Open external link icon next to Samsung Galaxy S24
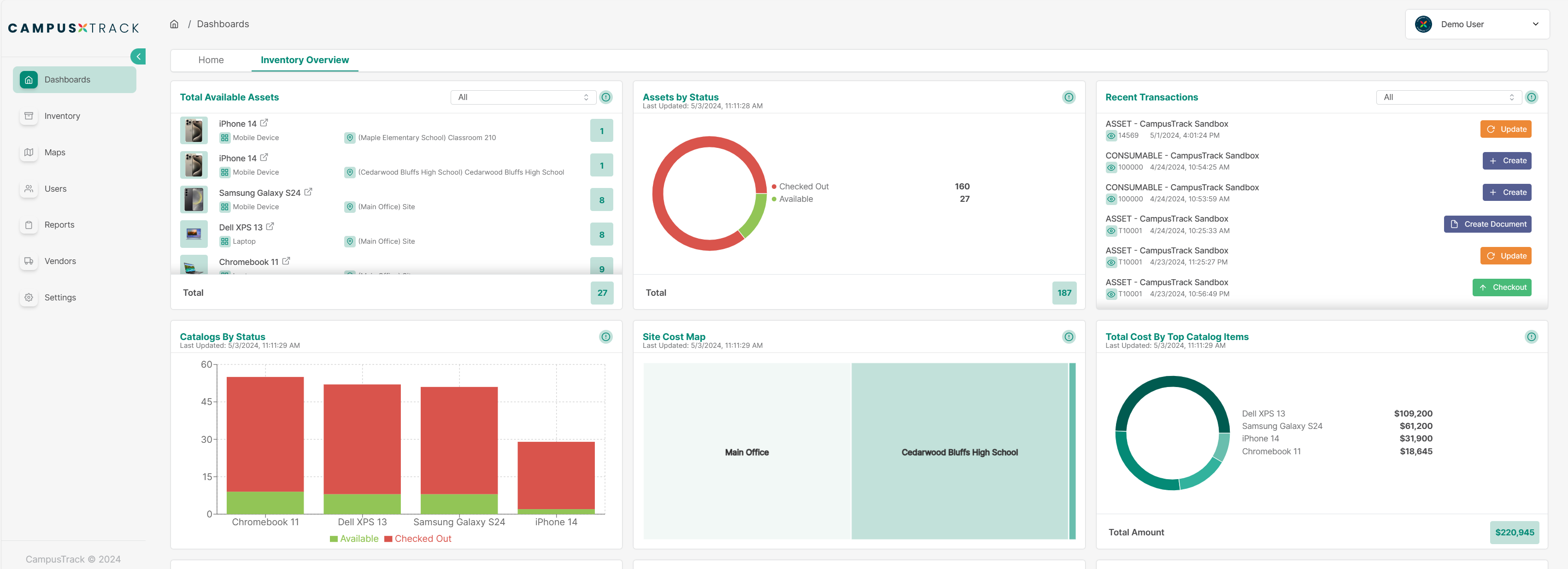 [308, 192]
